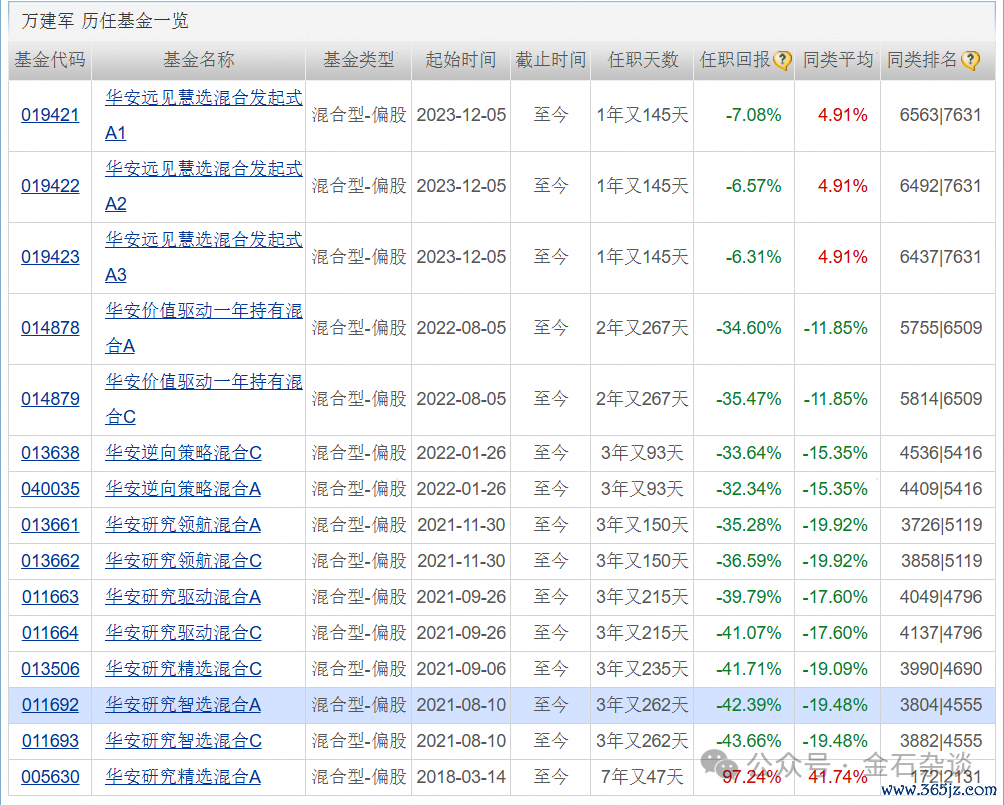The width and height of the screenshot is (1004, 805).
Task: Open fund code 011664 link
Action: [50, 633]
